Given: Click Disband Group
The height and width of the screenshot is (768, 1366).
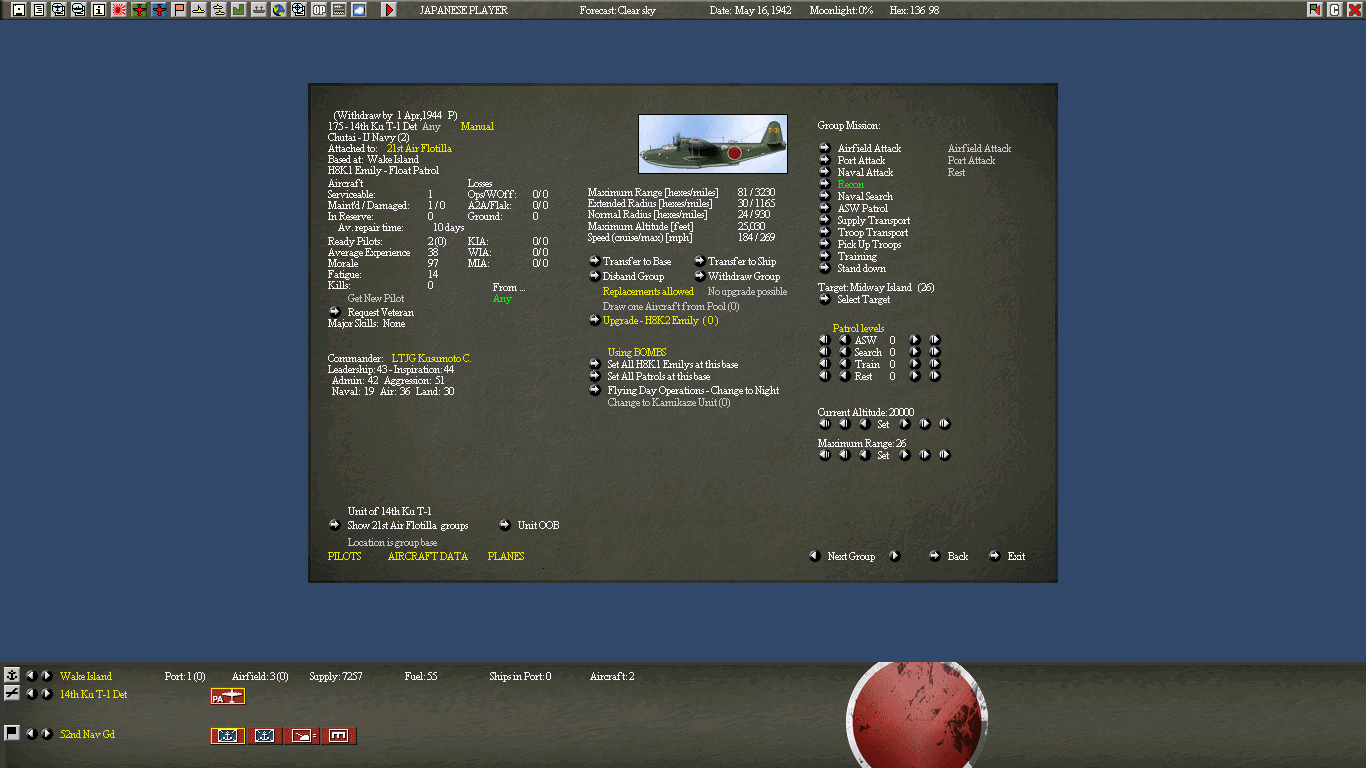Looking at the screenshot, I should pyautogui.click(x=595, y=276).
